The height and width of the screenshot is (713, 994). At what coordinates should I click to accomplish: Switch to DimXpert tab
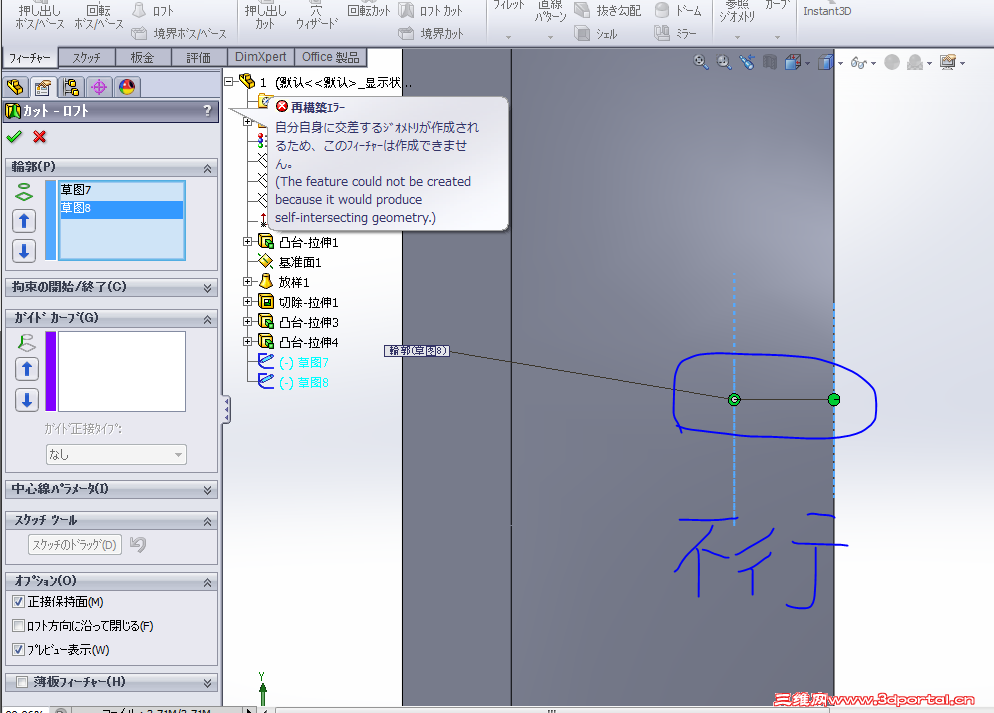tap(261, 57)
